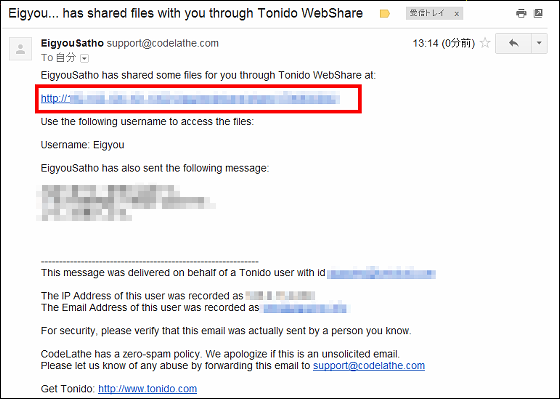Remove the inbox label with x
The height and width of the screenshot is (399, 560).
[456, 14]
